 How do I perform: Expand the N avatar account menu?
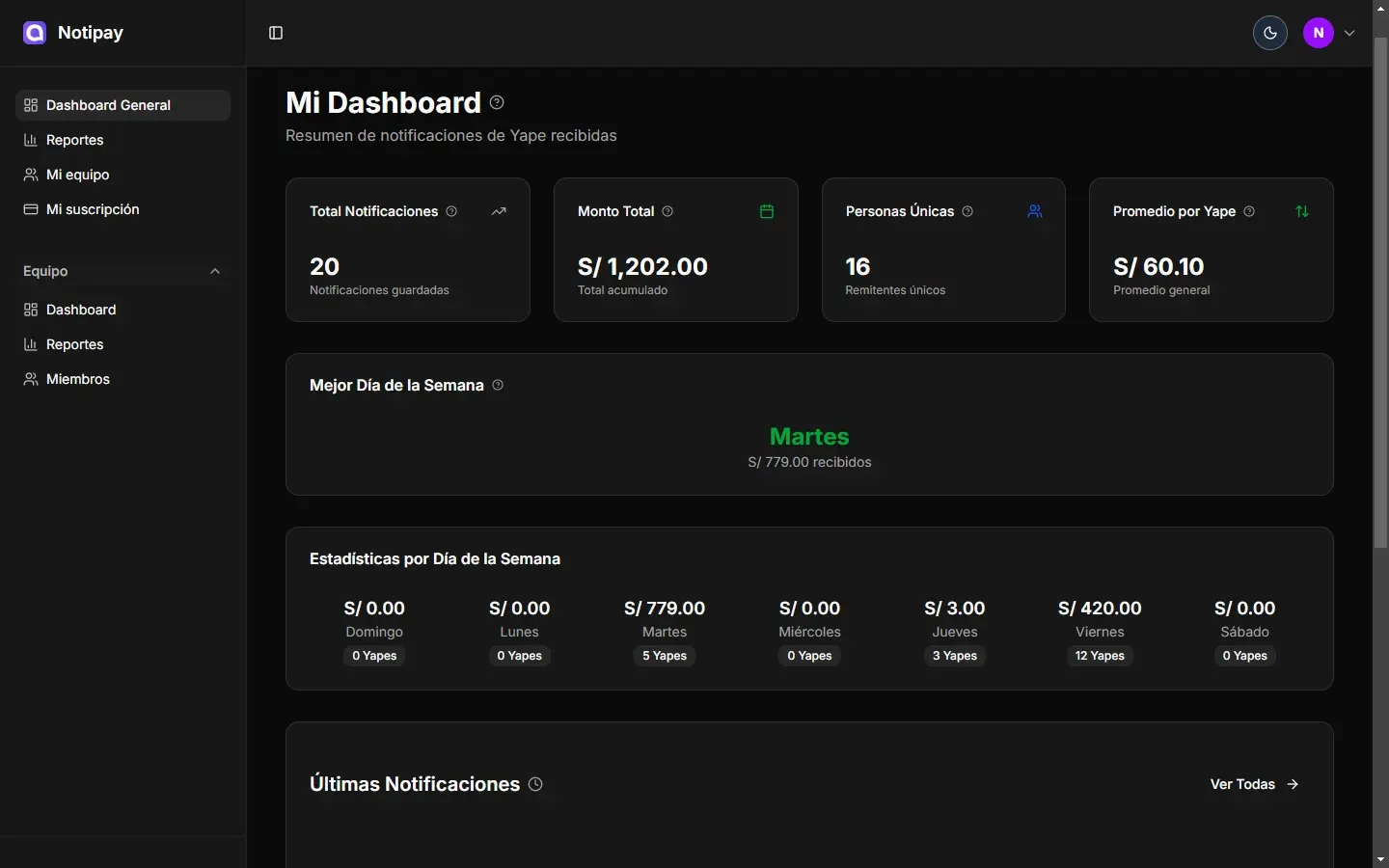point(1318,33)
